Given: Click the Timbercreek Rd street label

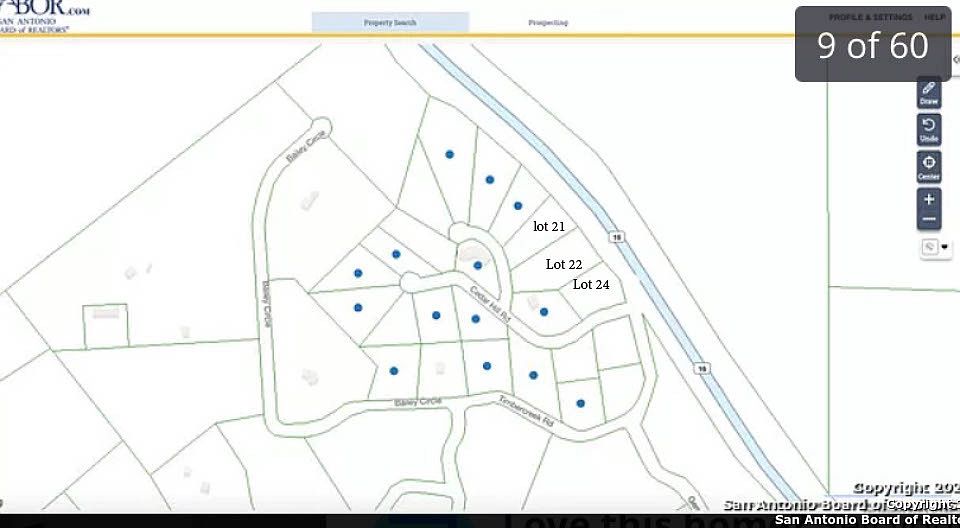Looking at the screenshot, I should point(526,411).
